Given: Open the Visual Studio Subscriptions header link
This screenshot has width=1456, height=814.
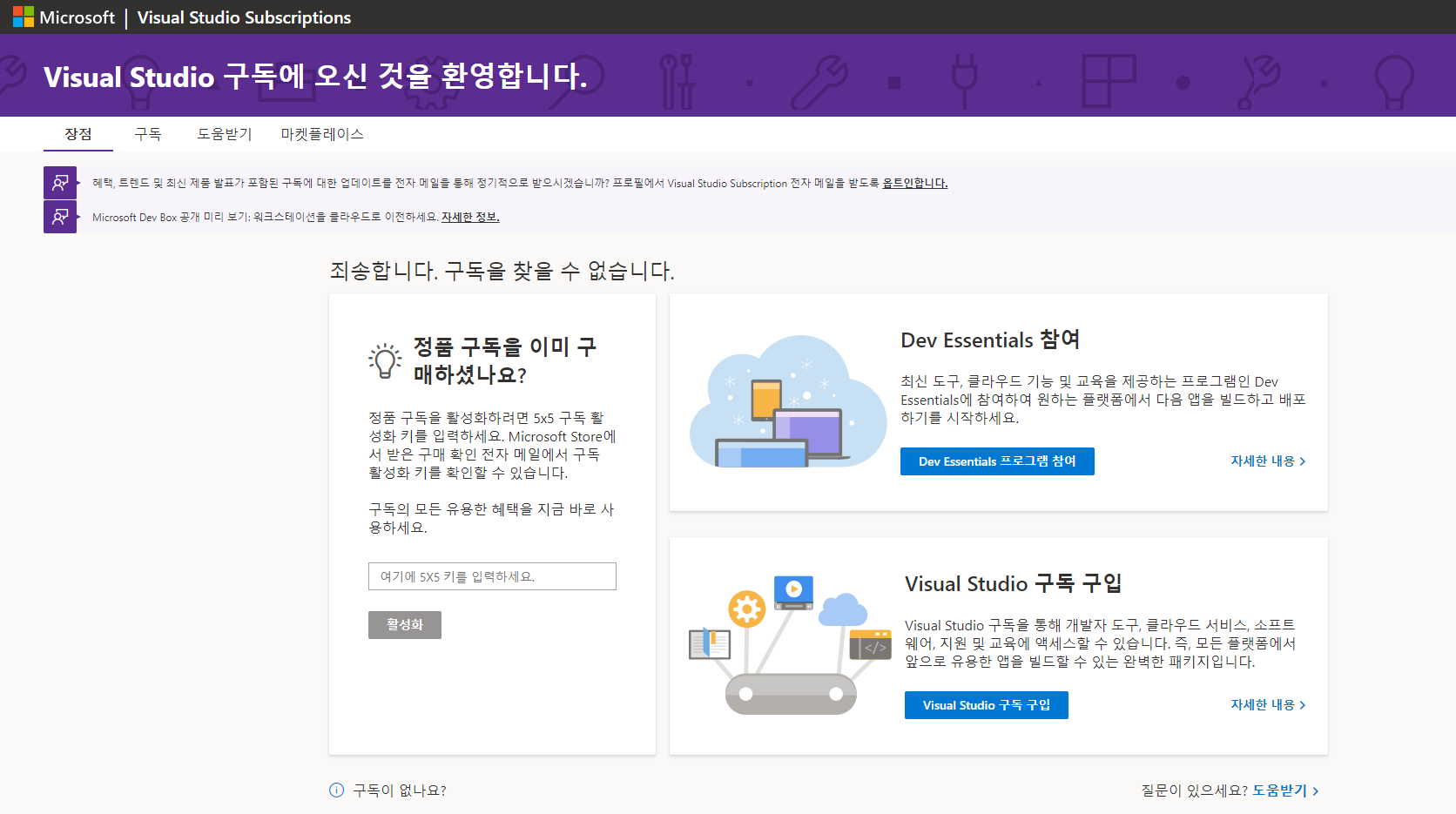Looking at the screenshot, I should tap(244, 17).
